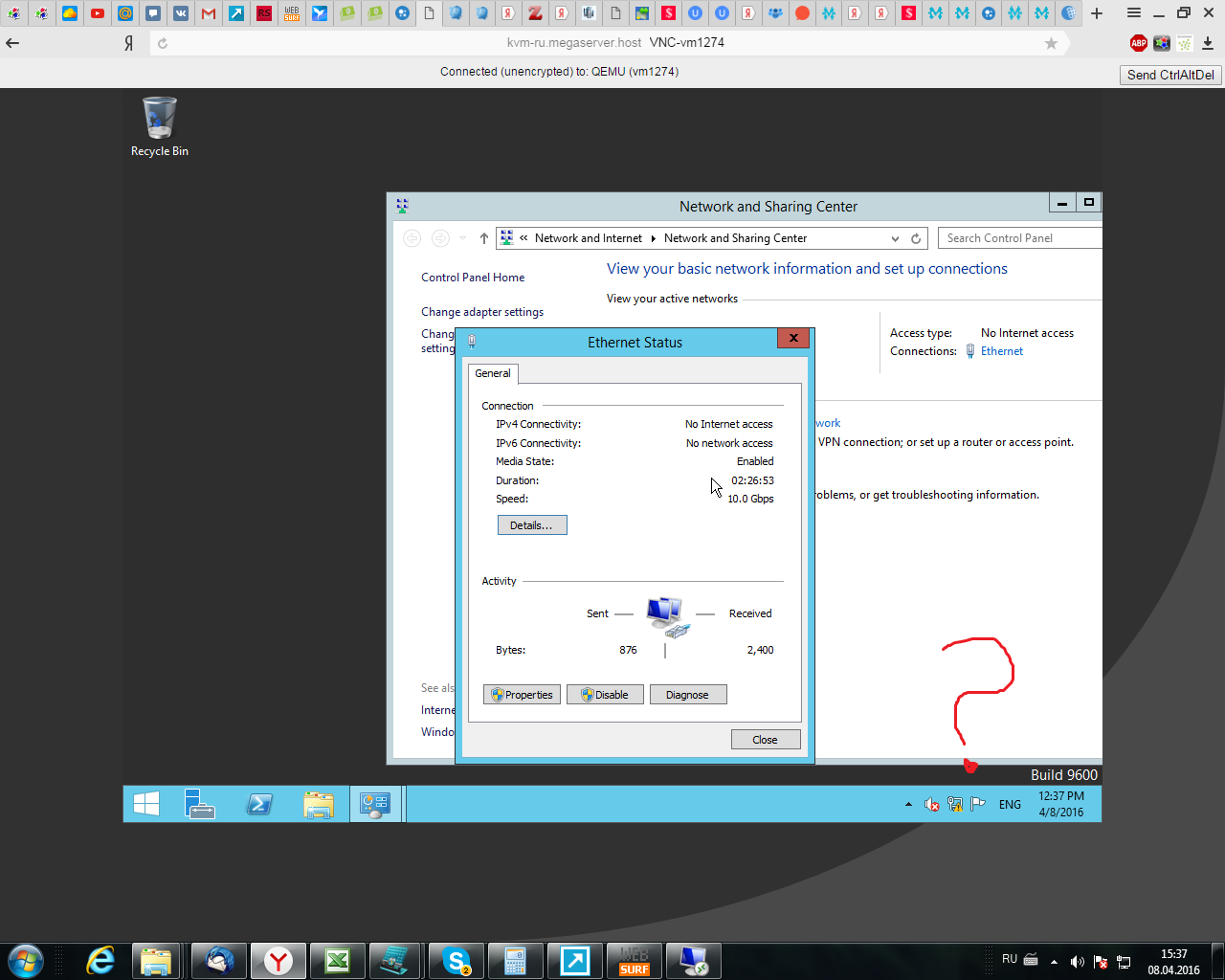
Task: Open the browser downloads arrow icon
Action: pyautogui.click(x=1208, y=43)
